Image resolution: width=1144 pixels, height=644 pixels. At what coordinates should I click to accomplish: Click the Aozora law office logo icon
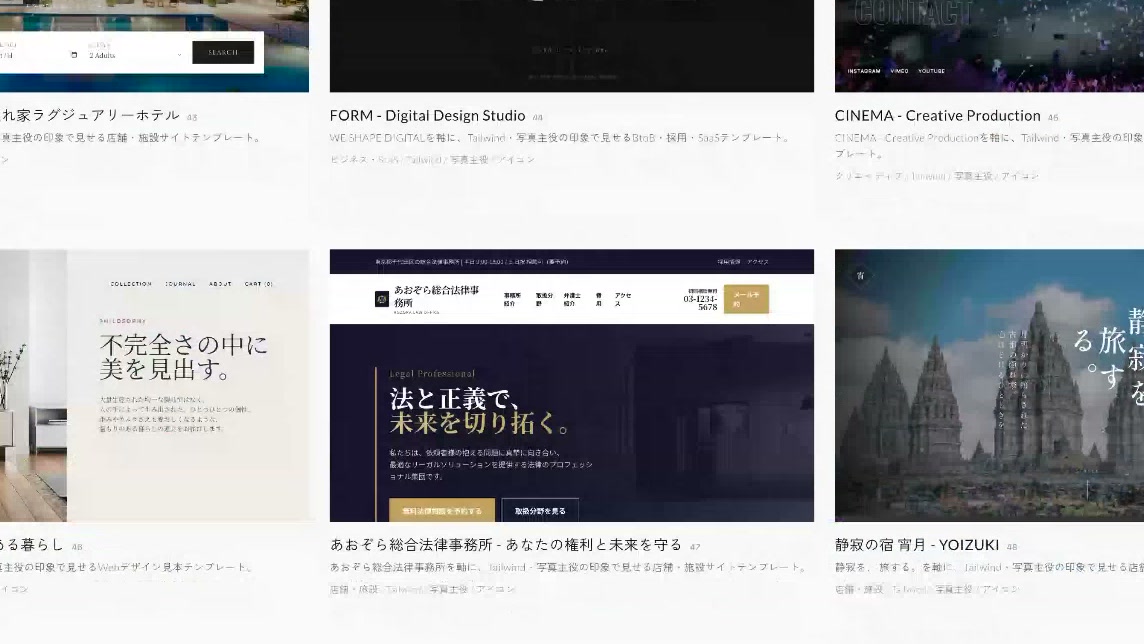pyautogui.click(x=382, y=299)
